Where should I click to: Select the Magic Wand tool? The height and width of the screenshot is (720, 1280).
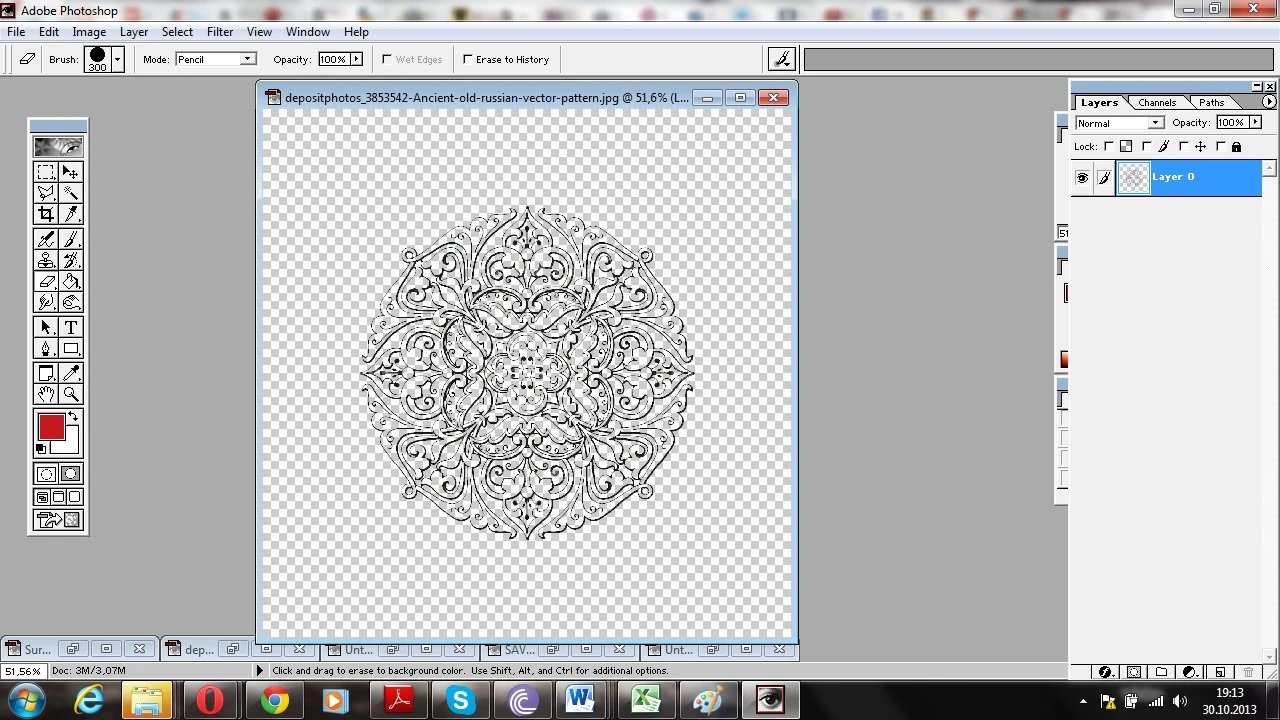71,193
